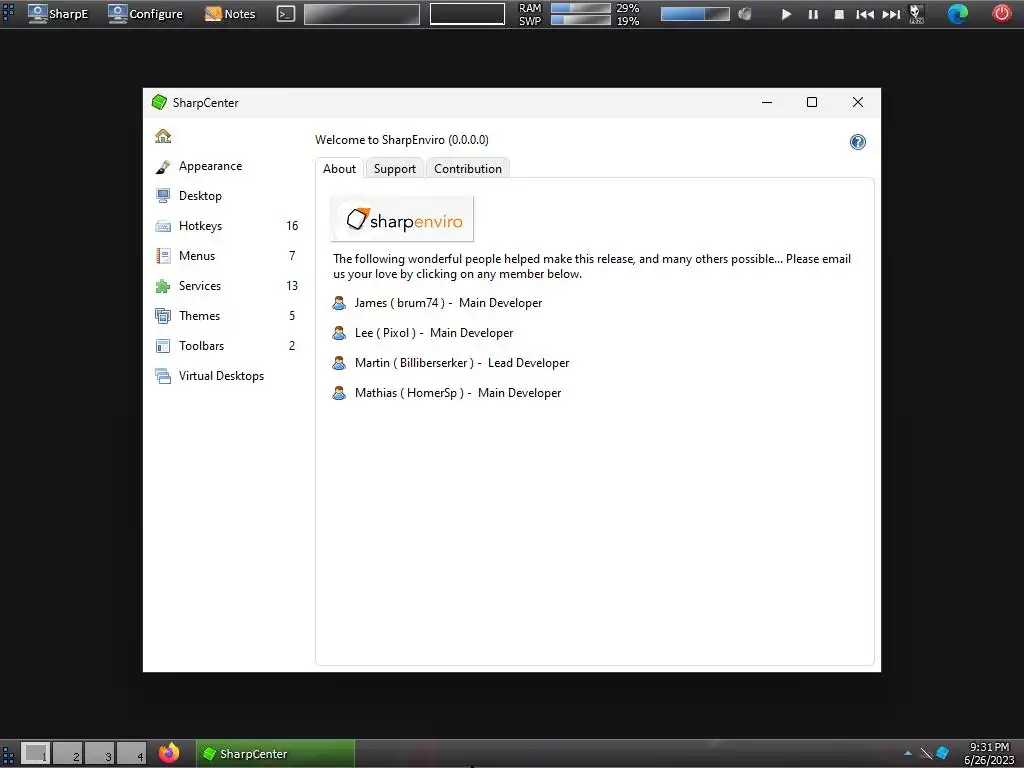1024x768 pixels.
Task: Click the SWP usage meter bar
Action: [581, 20]
